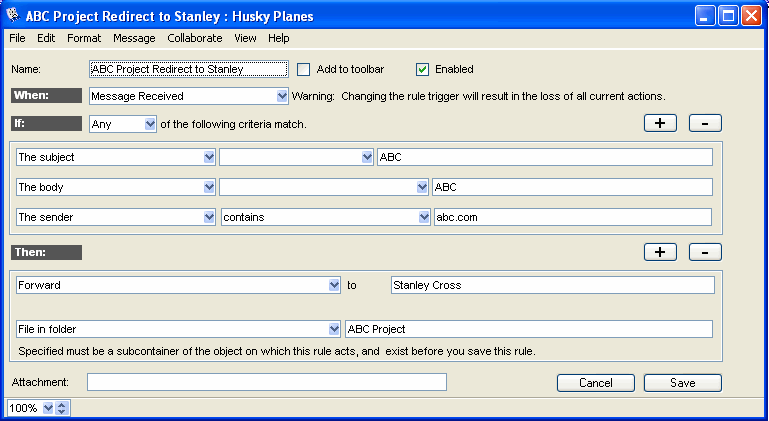Open the sender 'contains' operator dropdown
Image resolution: width=769 pixels, height=421 pixels.
point(423,217)
